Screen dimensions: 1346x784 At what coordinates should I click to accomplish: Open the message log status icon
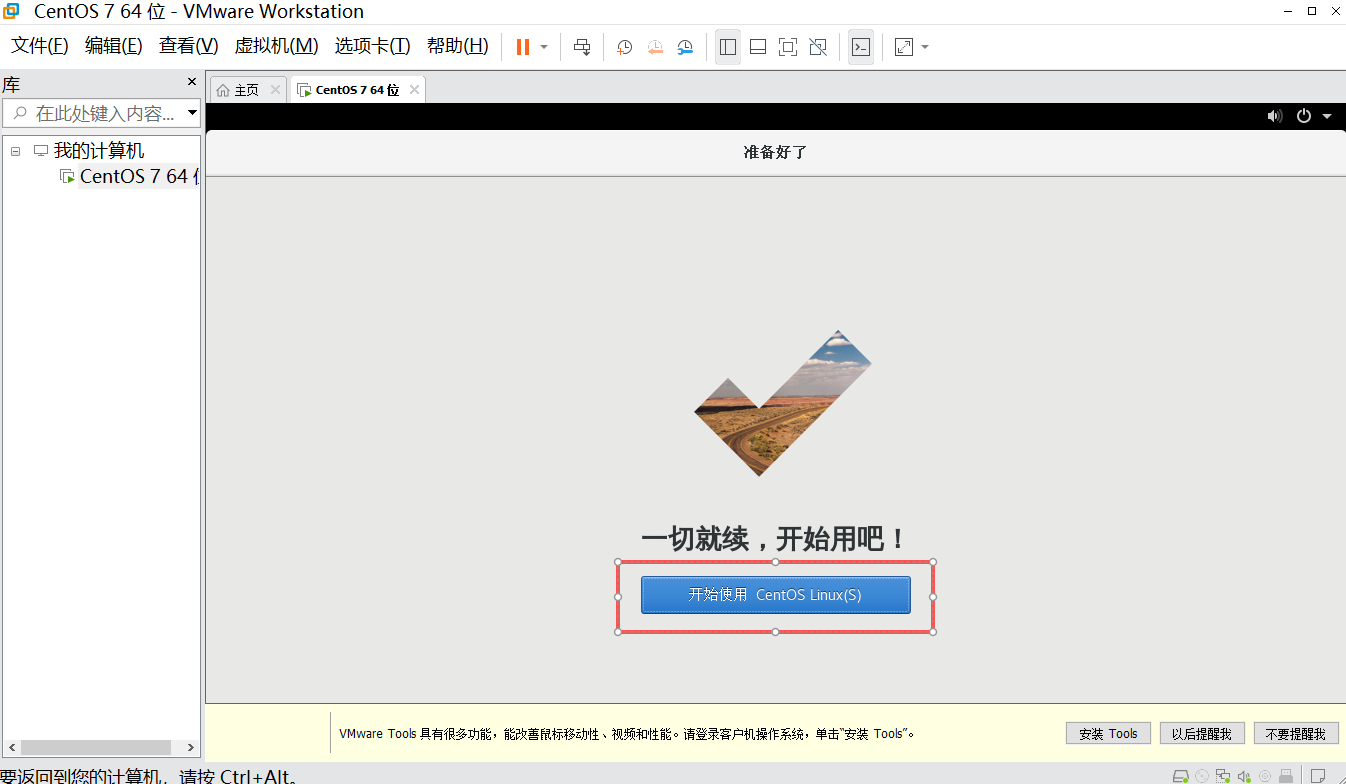point(1318,775)
